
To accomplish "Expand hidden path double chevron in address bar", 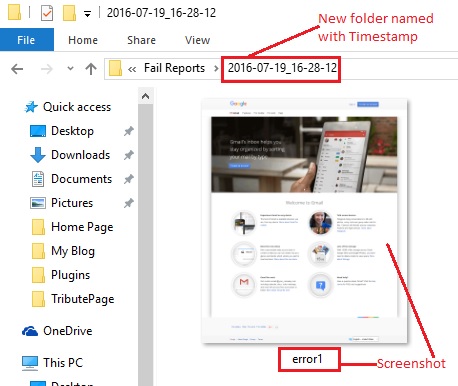I will coord(132,69).
